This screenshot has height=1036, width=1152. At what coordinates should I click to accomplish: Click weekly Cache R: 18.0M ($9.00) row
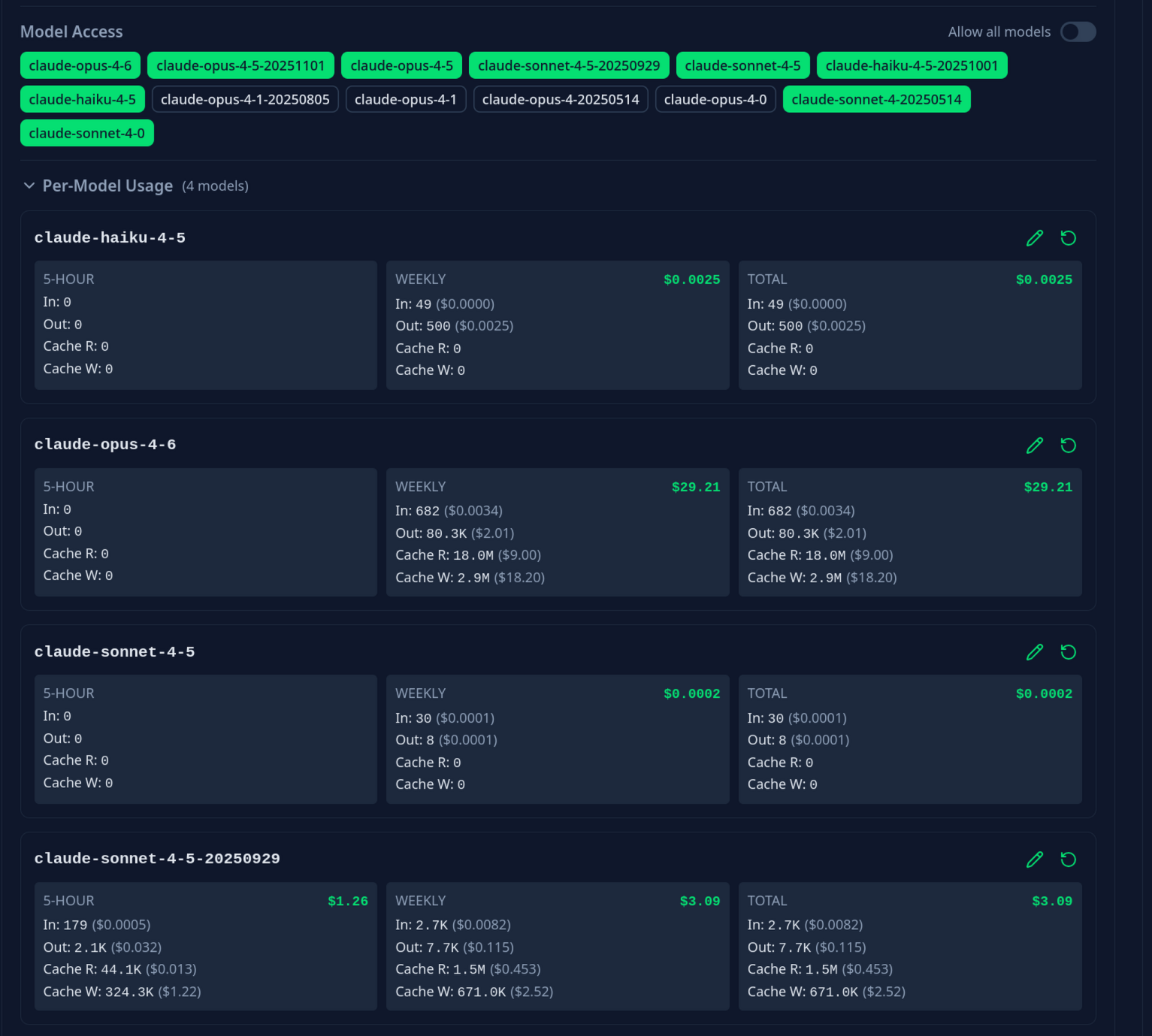tap(468, 555)
